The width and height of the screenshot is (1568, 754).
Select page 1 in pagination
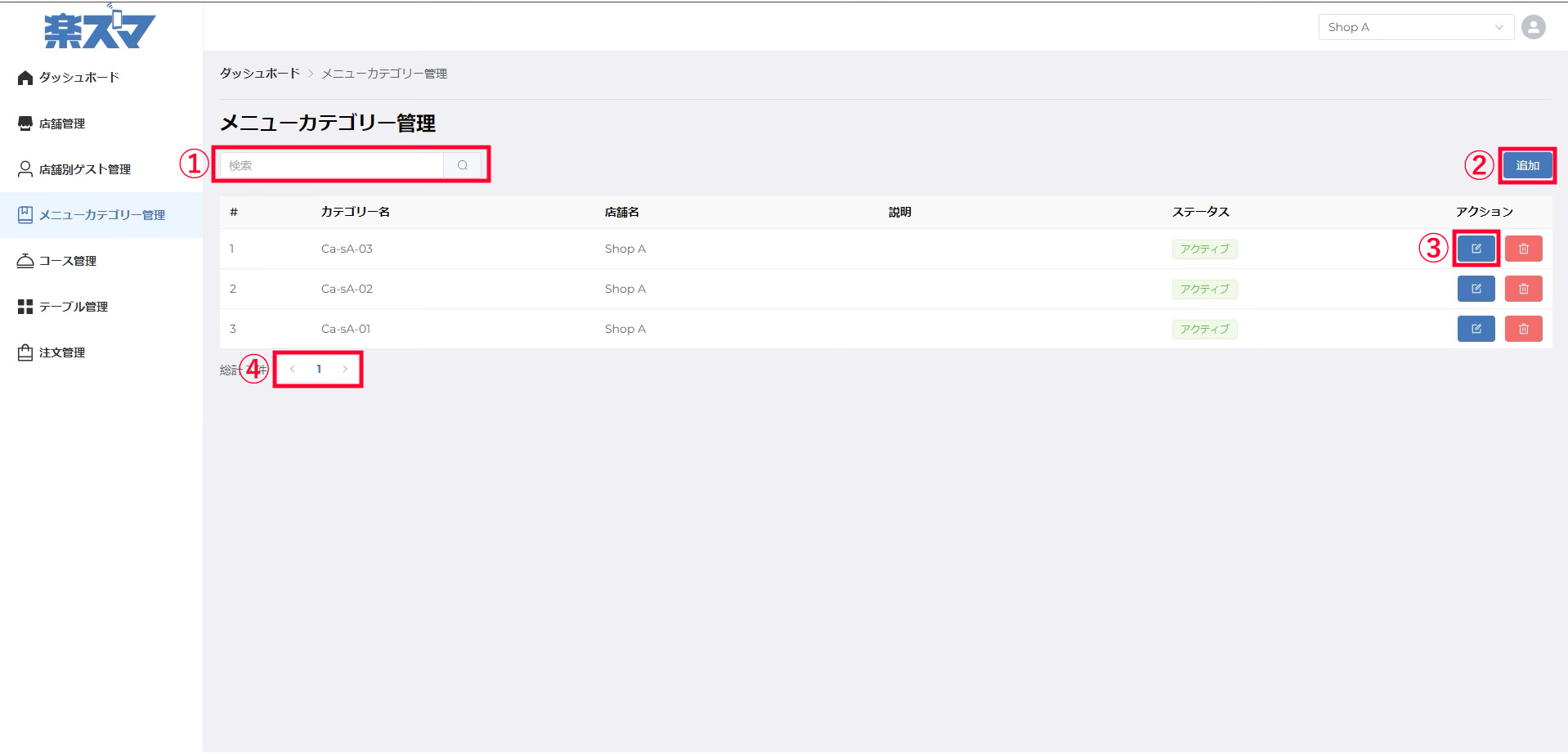point(319,369)
